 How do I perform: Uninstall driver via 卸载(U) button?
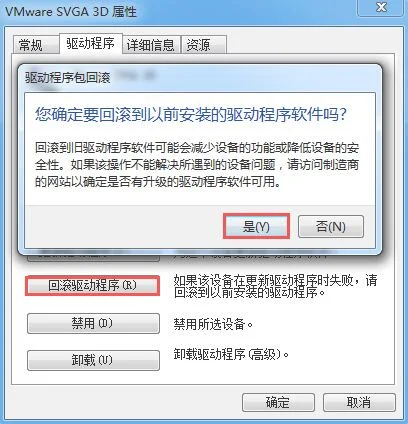[93, 360]
